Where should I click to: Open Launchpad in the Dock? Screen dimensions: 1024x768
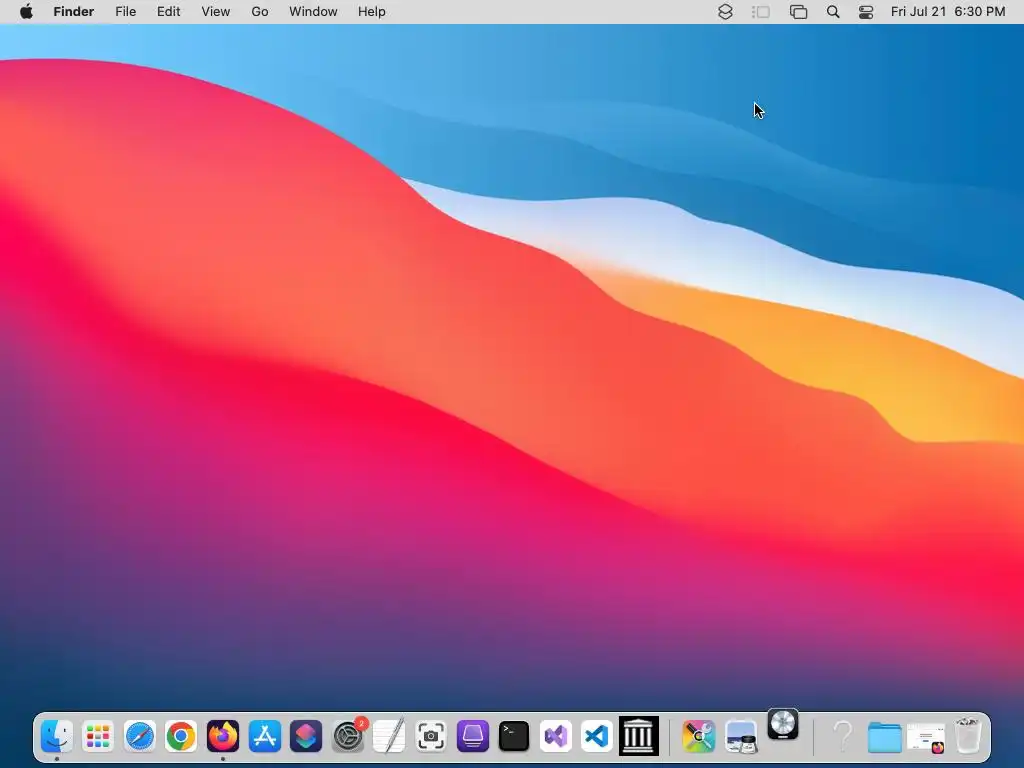(x=98, y=736)
